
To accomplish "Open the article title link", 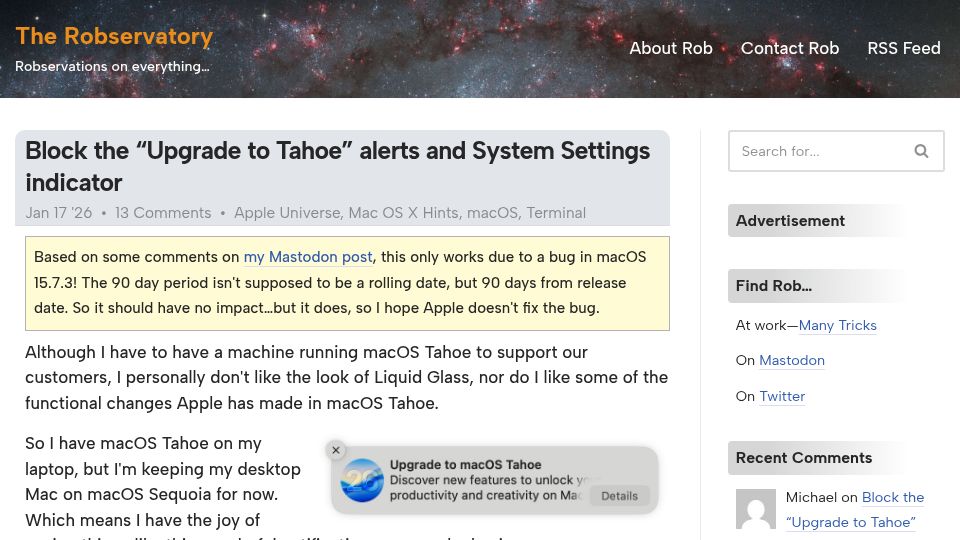I will (x=337, y=167).
